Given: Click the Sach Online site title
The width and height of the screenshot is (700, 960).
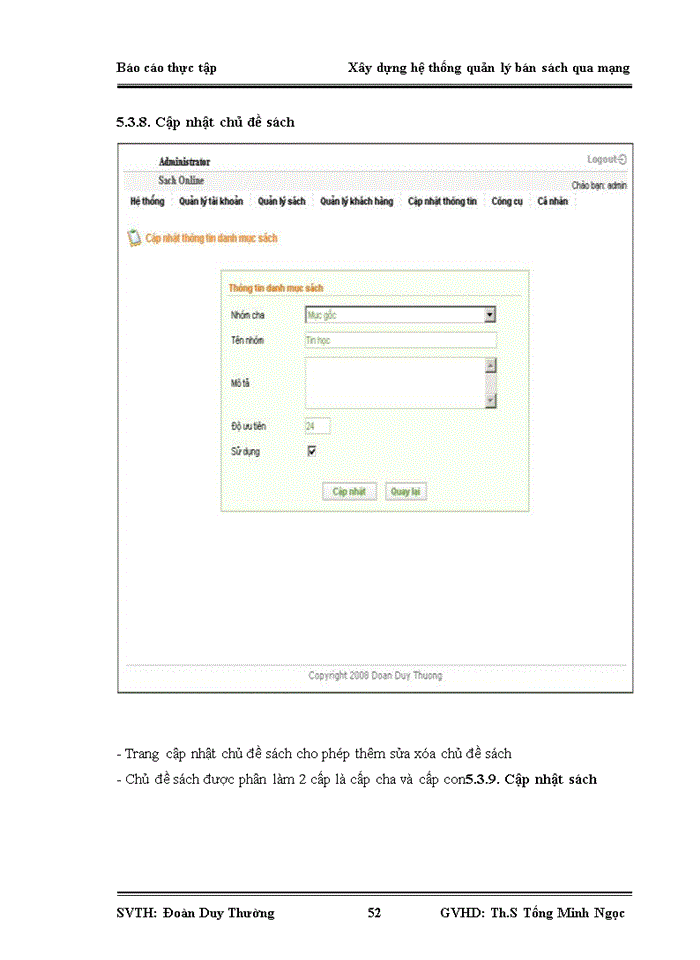Looking at the screenshot, I should pos(181,180).
